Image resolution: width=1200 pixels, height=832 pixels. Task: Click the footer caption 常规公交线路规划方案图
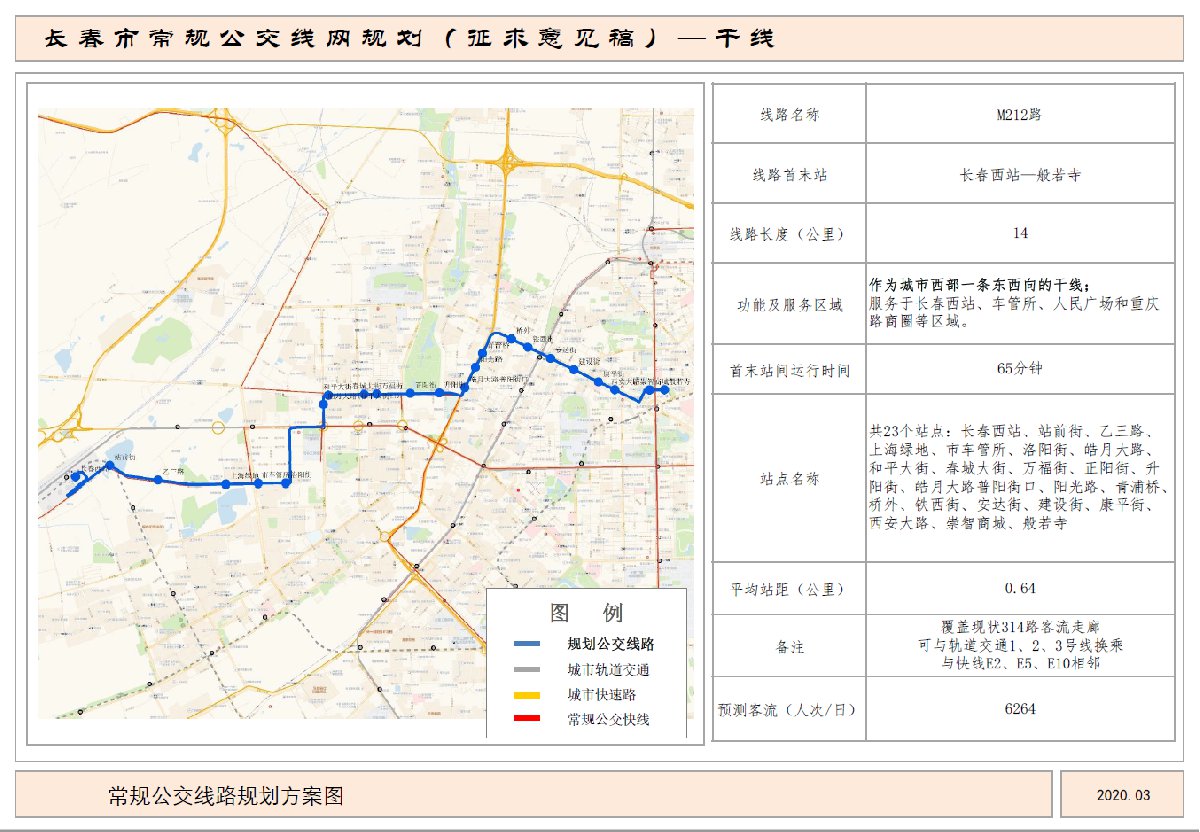tap(227, 796)
